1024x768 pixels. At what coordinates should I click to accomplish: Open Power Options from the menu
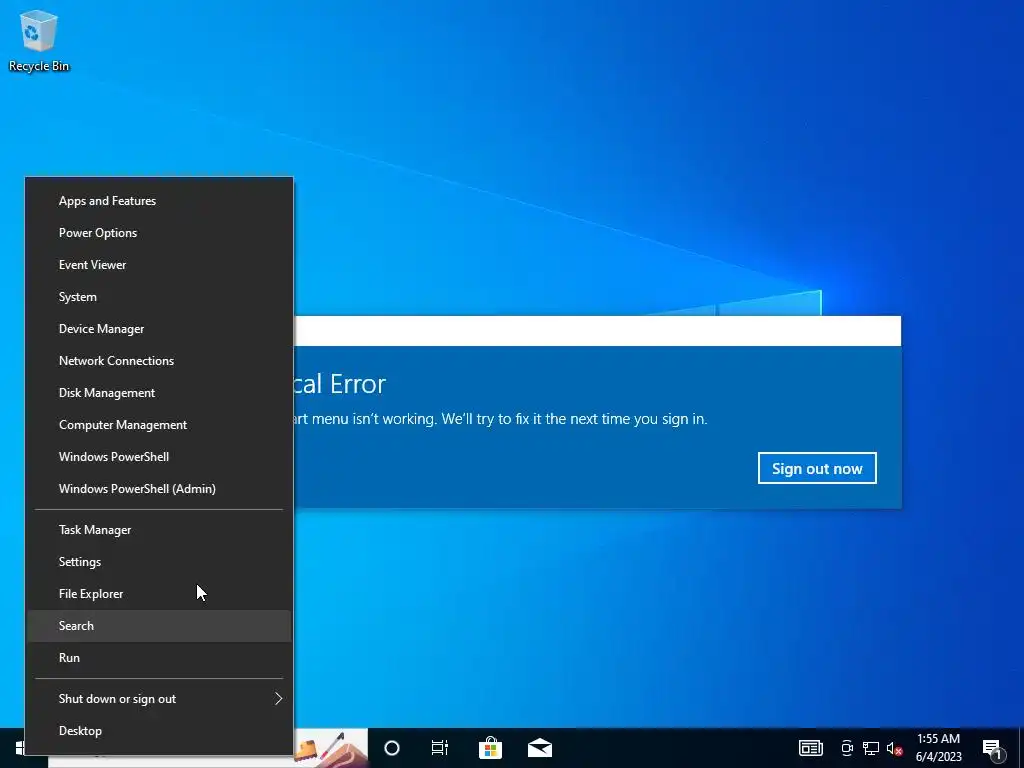(x=159, y=233)
